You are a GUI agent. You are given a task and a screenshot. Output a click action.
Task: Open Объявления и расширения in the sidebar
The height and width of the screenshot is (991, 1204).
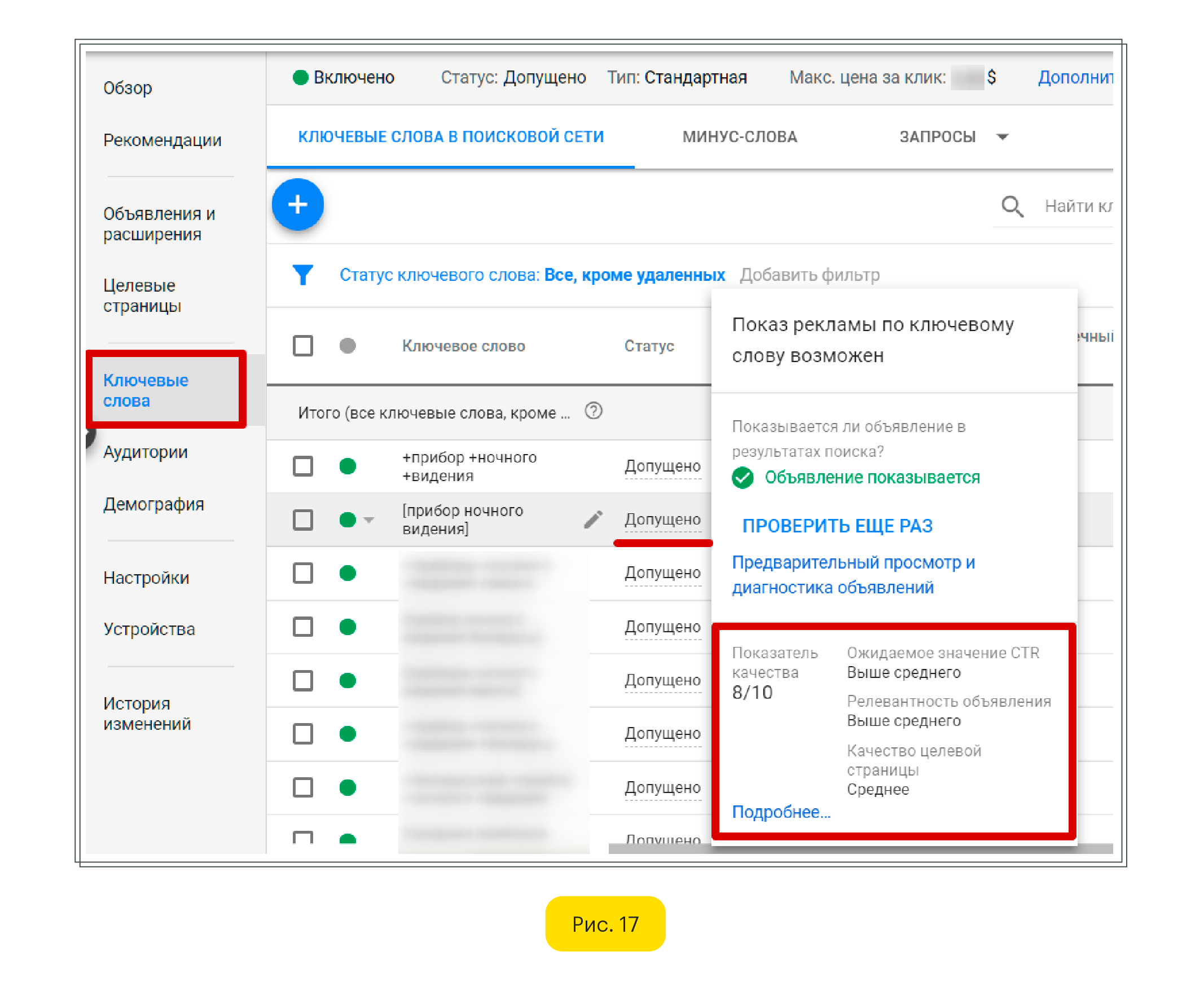coord(159,224)
